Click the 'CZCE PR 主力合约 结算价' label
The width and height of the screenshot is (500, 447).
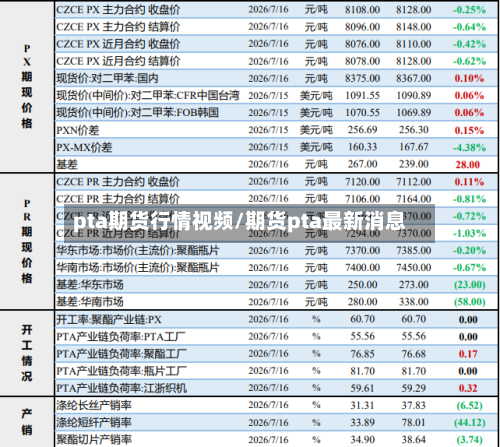click(x=118, y=199)
